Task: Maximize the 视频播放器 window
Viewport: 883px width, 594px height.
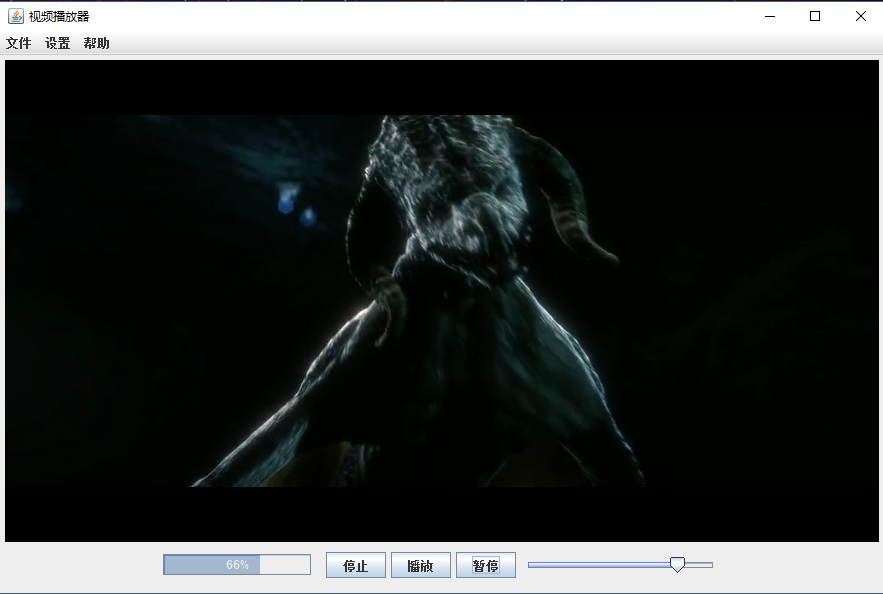Action: [x=815, y=15]
